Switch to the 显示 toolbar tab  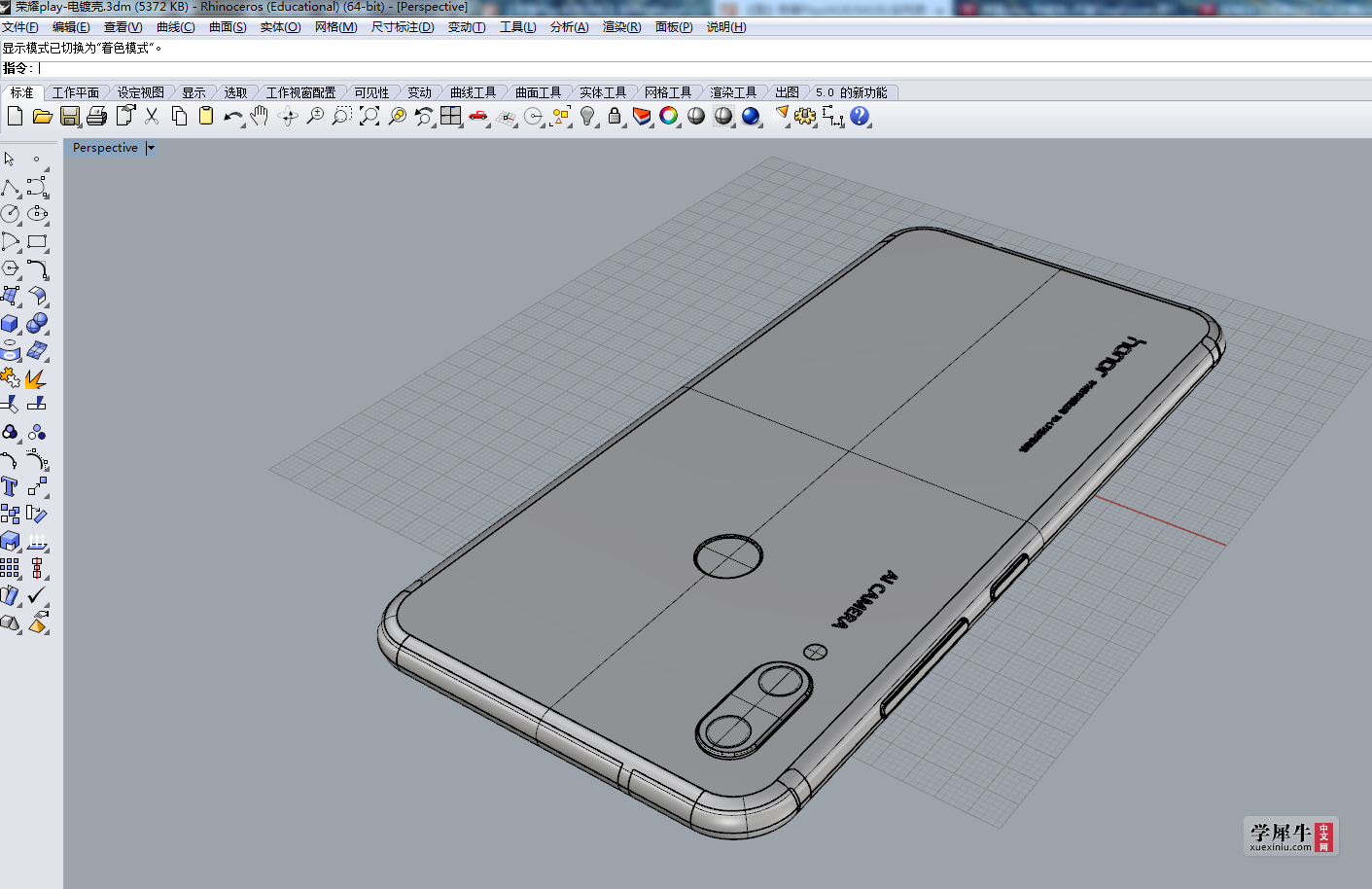coord(194,92)
